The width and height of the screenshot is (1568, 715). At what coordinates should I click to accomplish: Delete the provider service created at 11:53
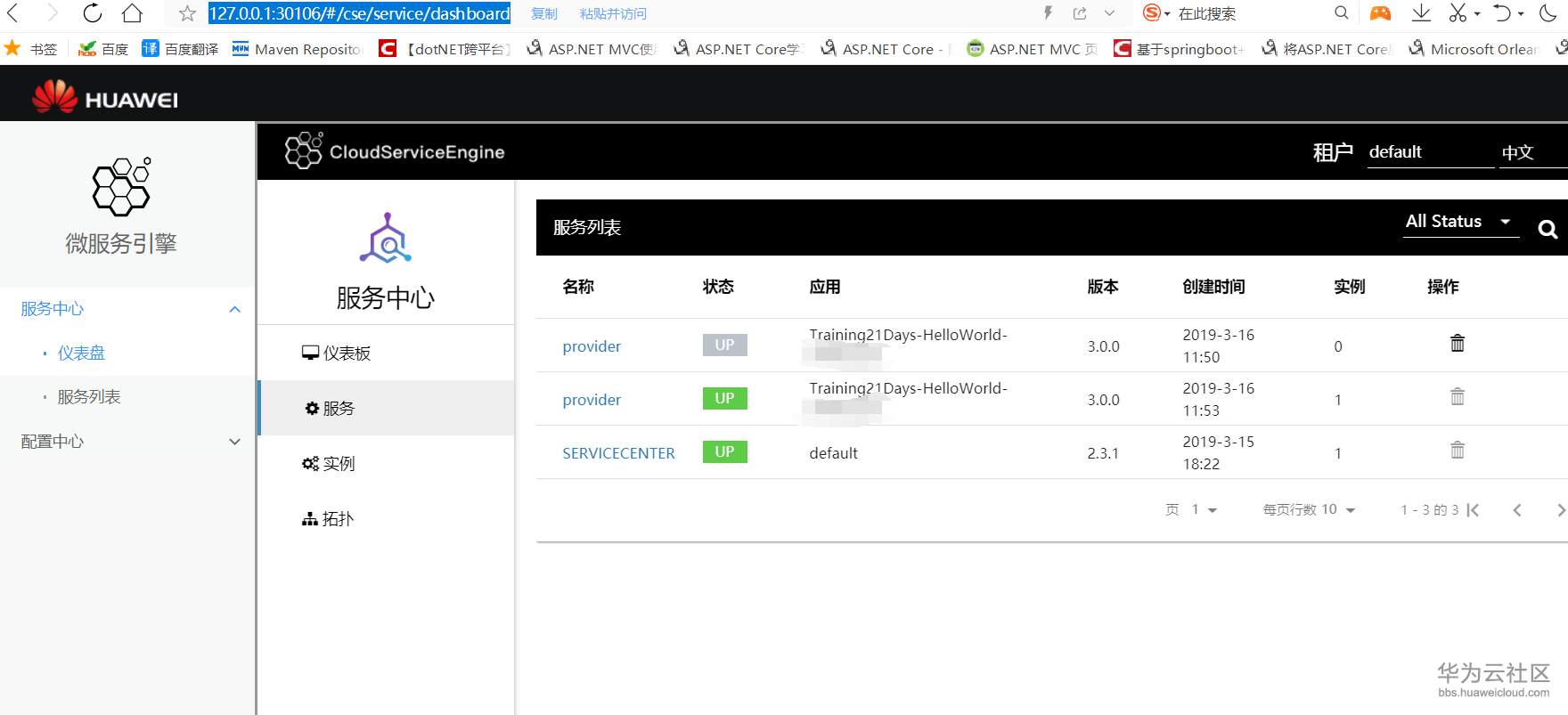(1458, 396)
